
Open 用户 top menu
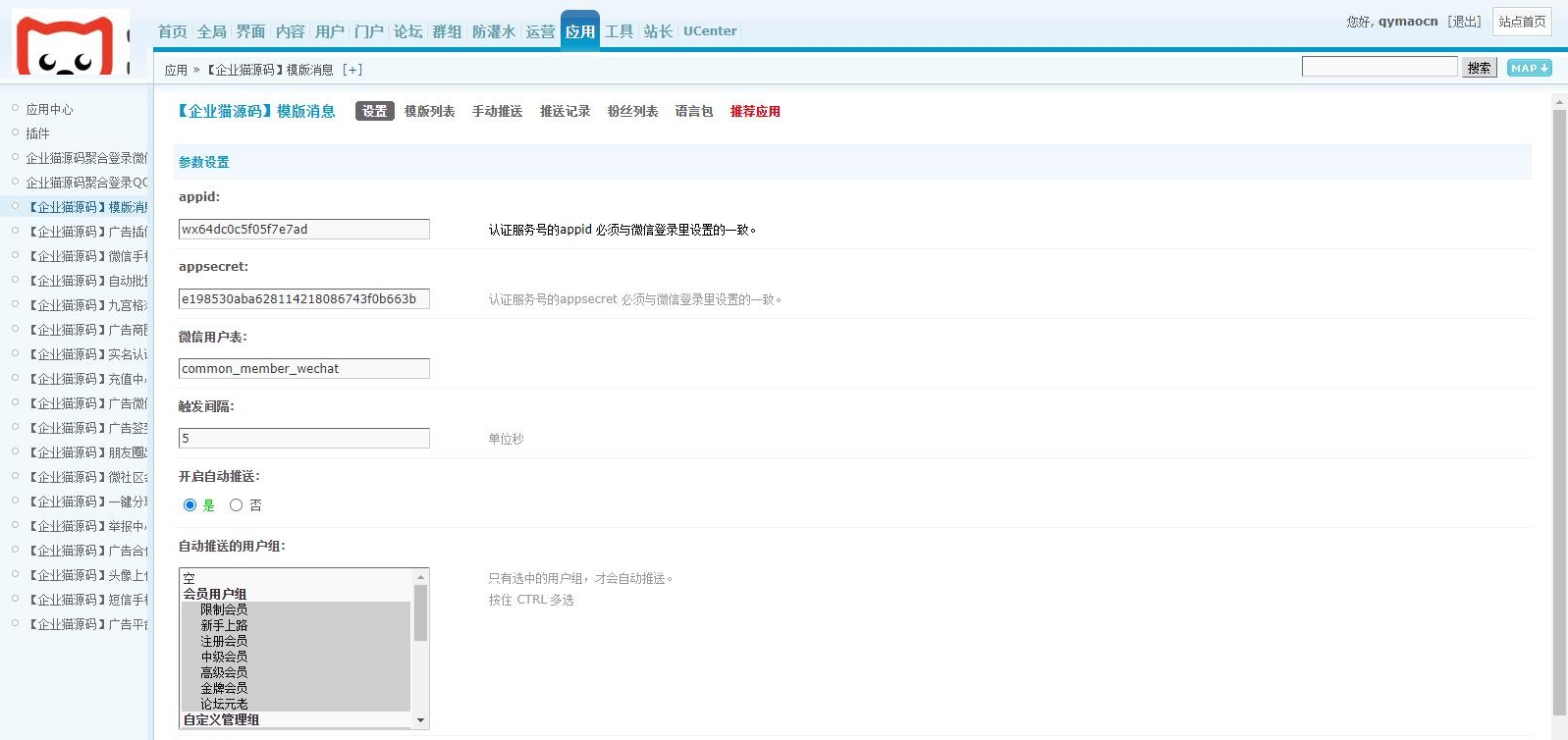point(330,31)
